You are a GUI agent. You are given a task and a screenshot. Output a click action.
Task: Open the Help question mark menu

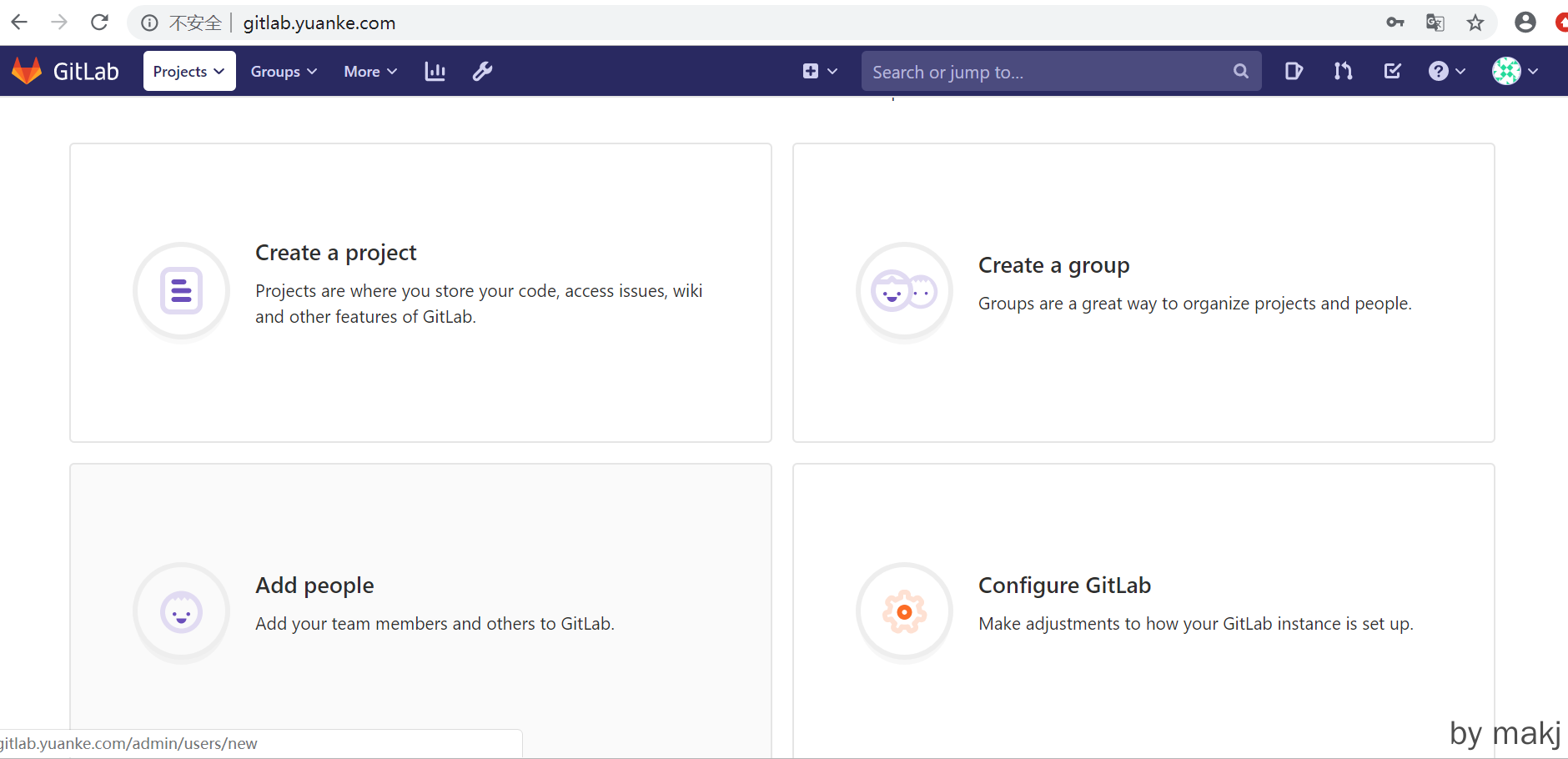(x=1446, y=72)
